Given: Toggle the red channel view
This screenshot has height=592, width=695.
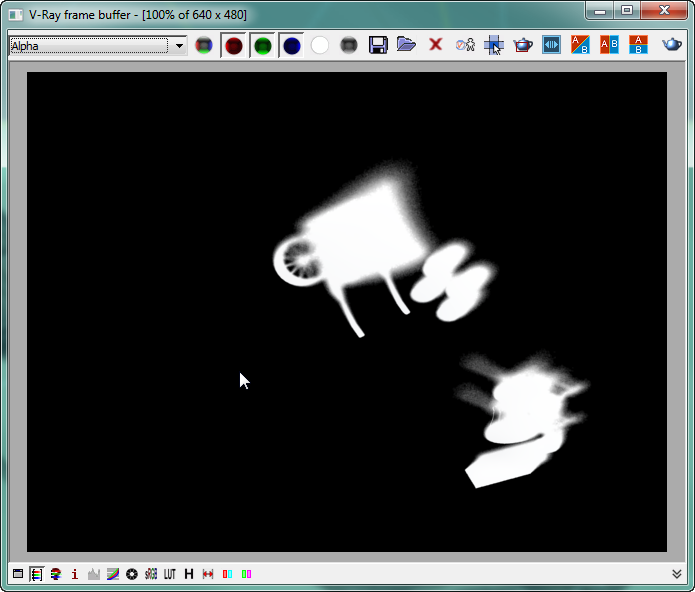Looking at the screenshot, I should click(x=234, y=46).
